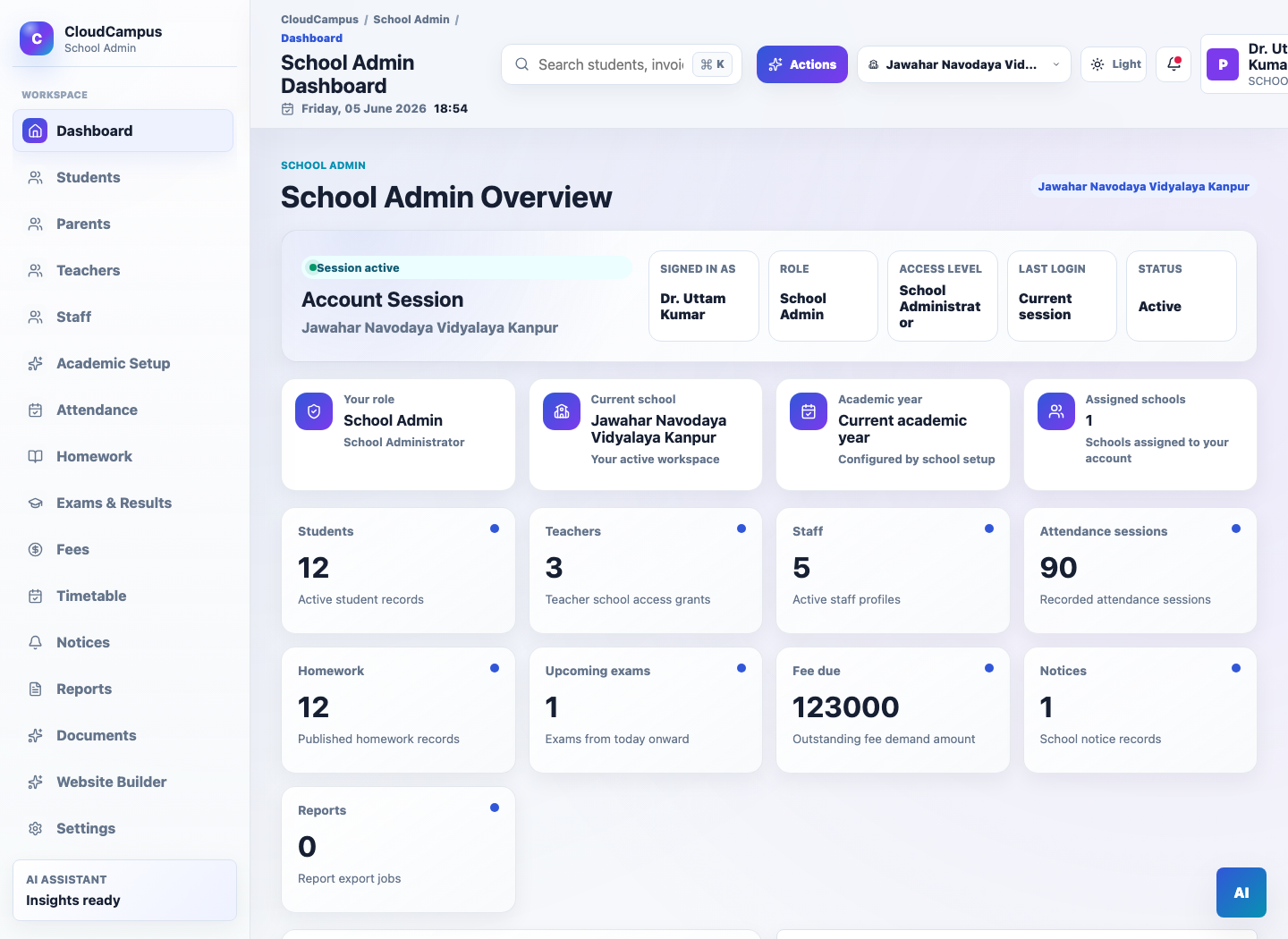
Task: Open the Notices stat card
Action: point(1140,710)
